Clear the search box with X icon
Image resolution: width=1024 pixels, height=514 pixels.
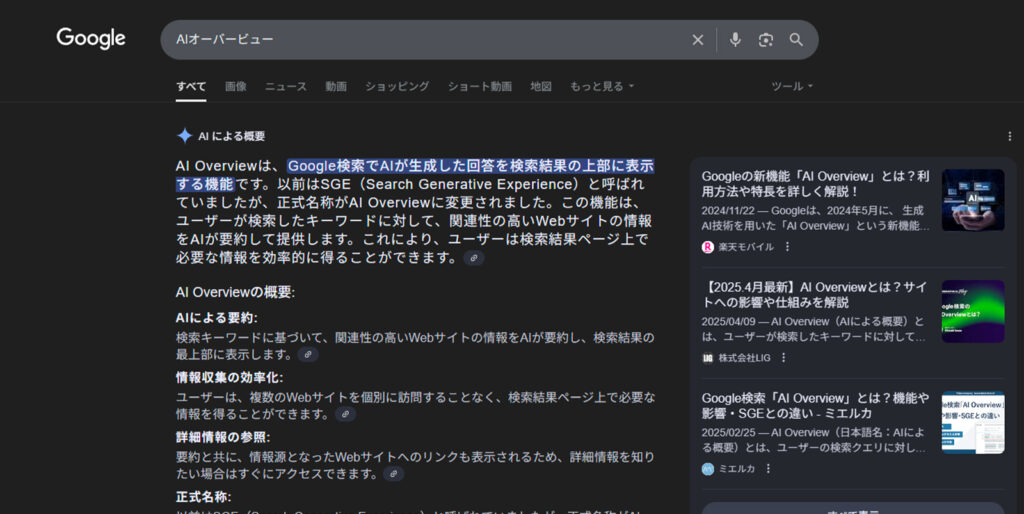tap(697, 40)
